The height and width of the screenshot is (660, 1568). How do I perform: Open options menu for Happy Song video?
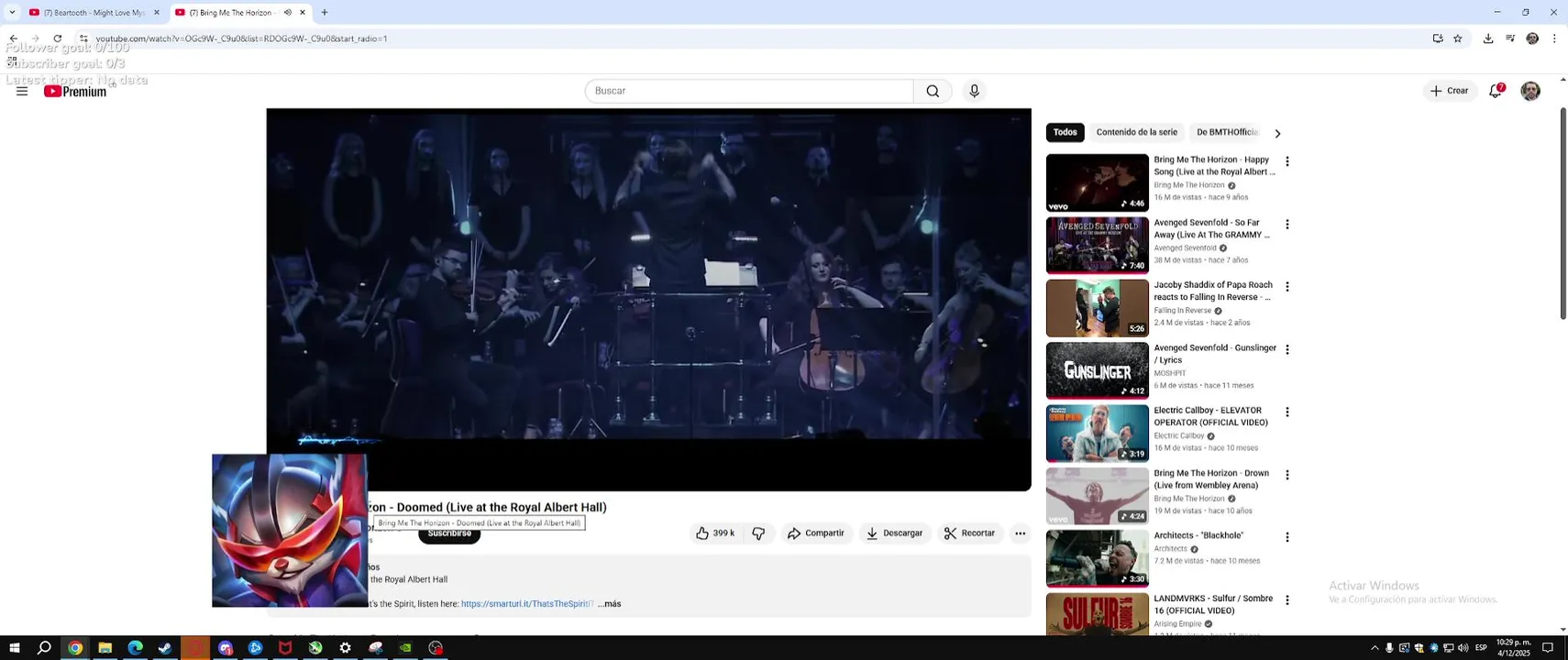(1287, 161)
